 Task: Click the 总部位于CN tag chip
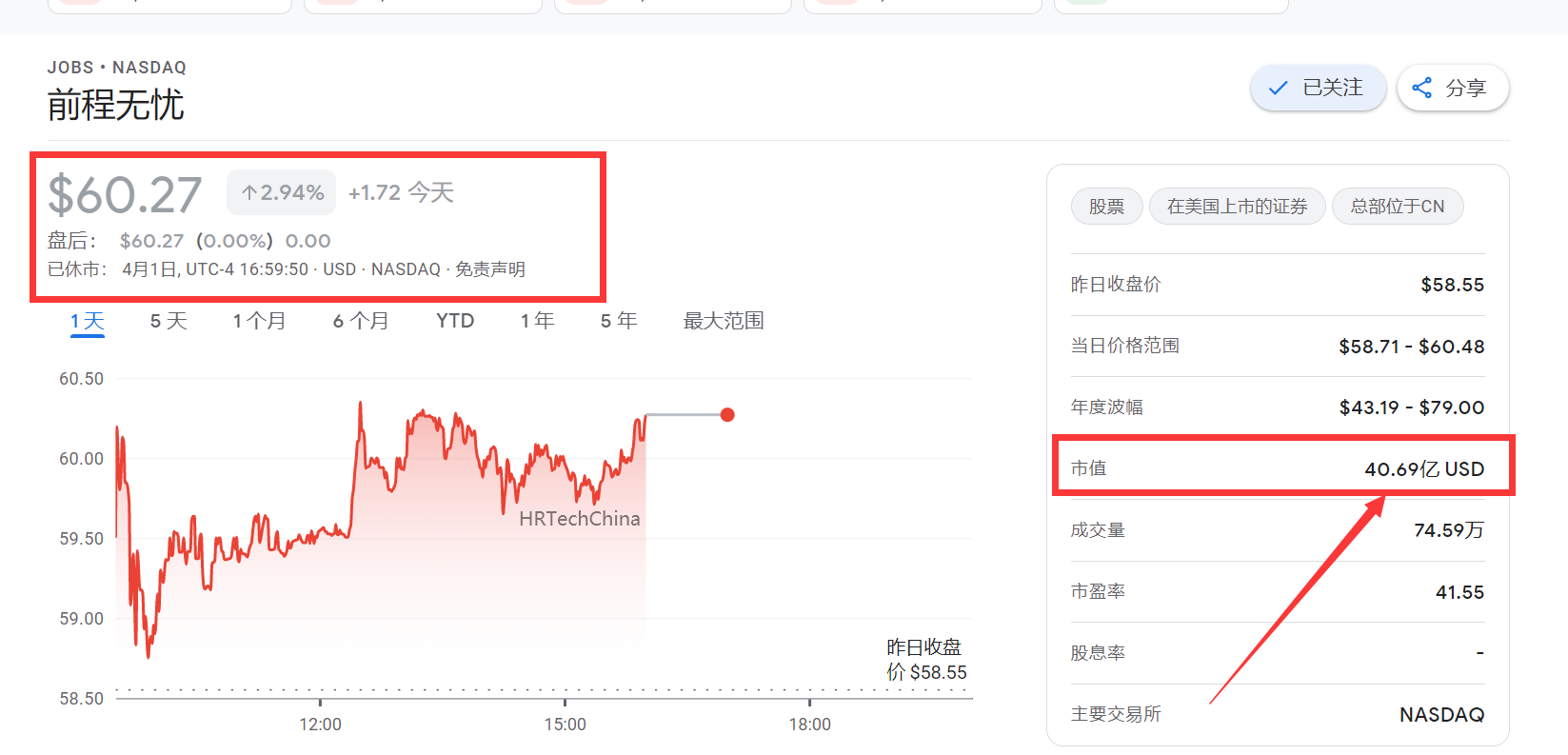[x=1397, y=207]
